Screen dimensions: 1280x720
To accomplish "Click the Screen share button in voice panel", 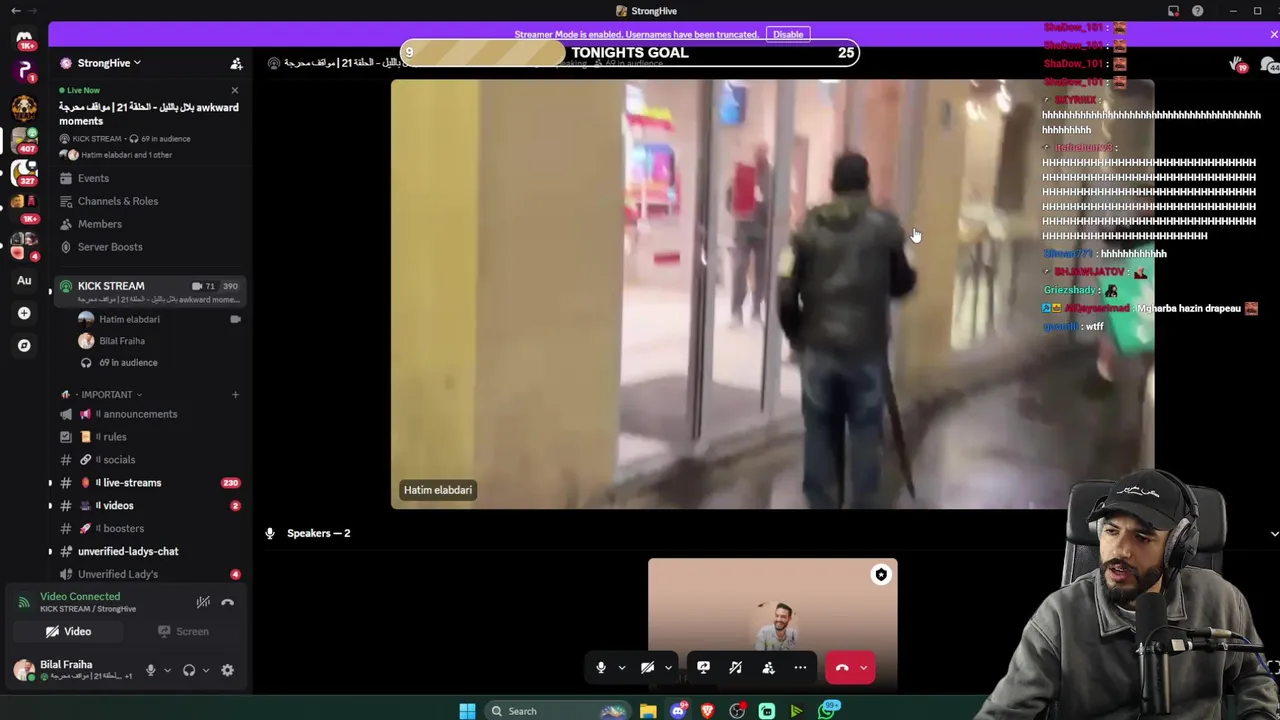I will coord(183,632).
